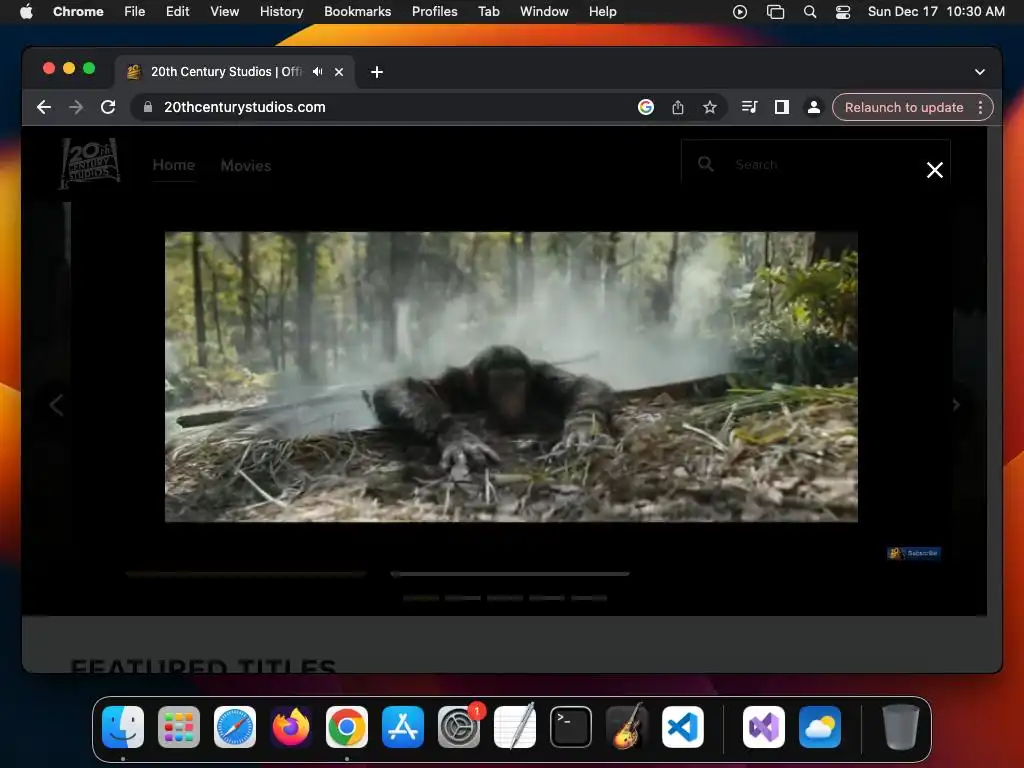Open Chrome from the dock
Viewport: 1024px width, 768px height.
(x=347, y=727)
